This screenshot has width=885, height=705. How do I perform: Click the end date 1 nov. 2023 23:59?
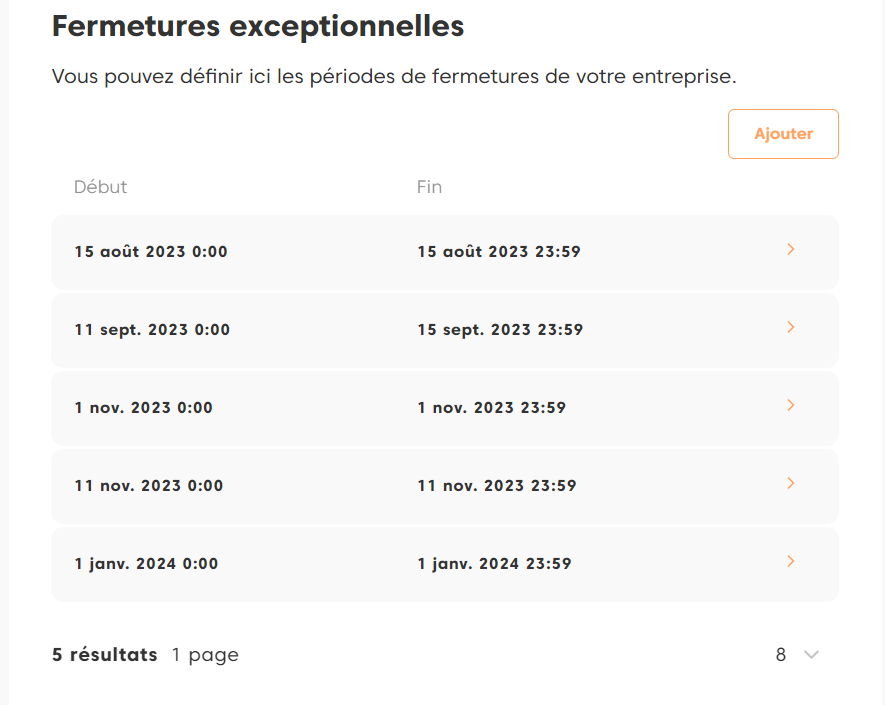tap(491, 408)
